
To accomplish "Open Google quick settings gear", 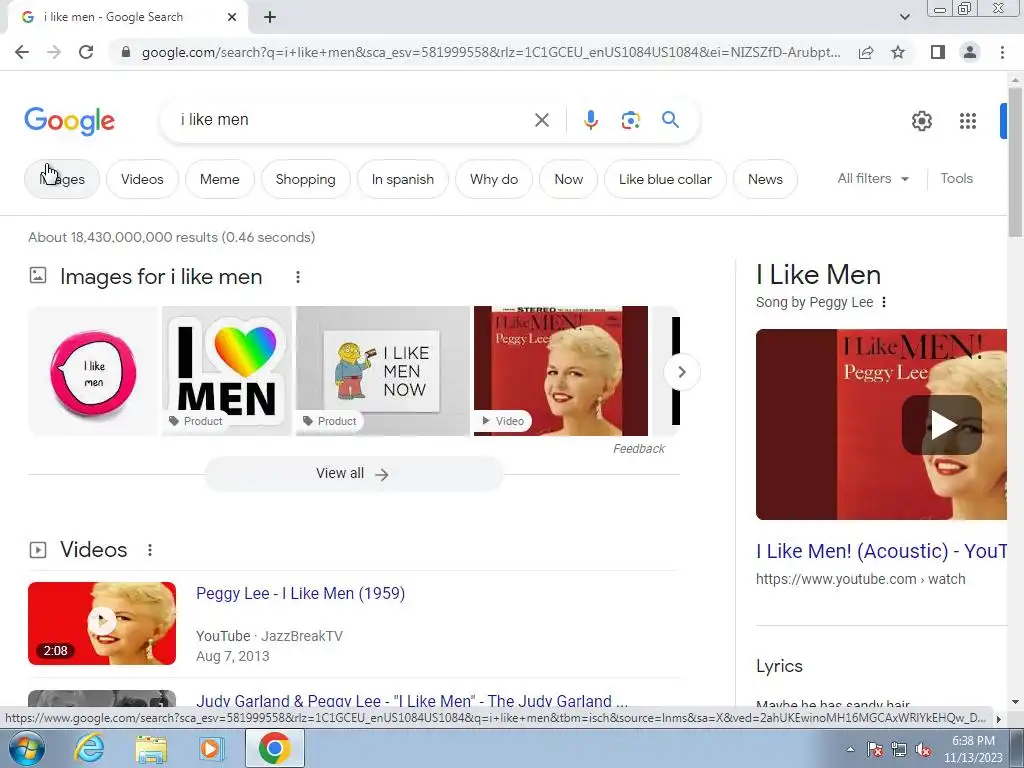I will point(921,121).
